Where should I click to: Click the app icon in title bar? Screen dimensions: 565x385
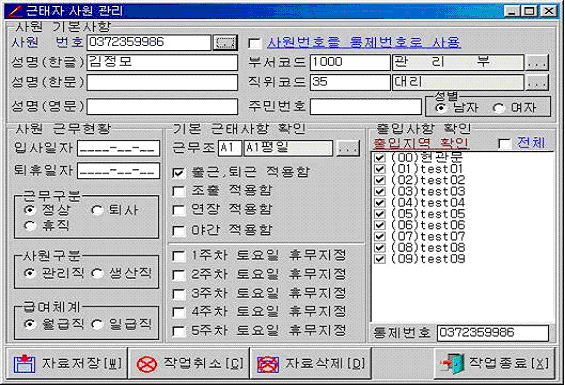coord(15,11)
